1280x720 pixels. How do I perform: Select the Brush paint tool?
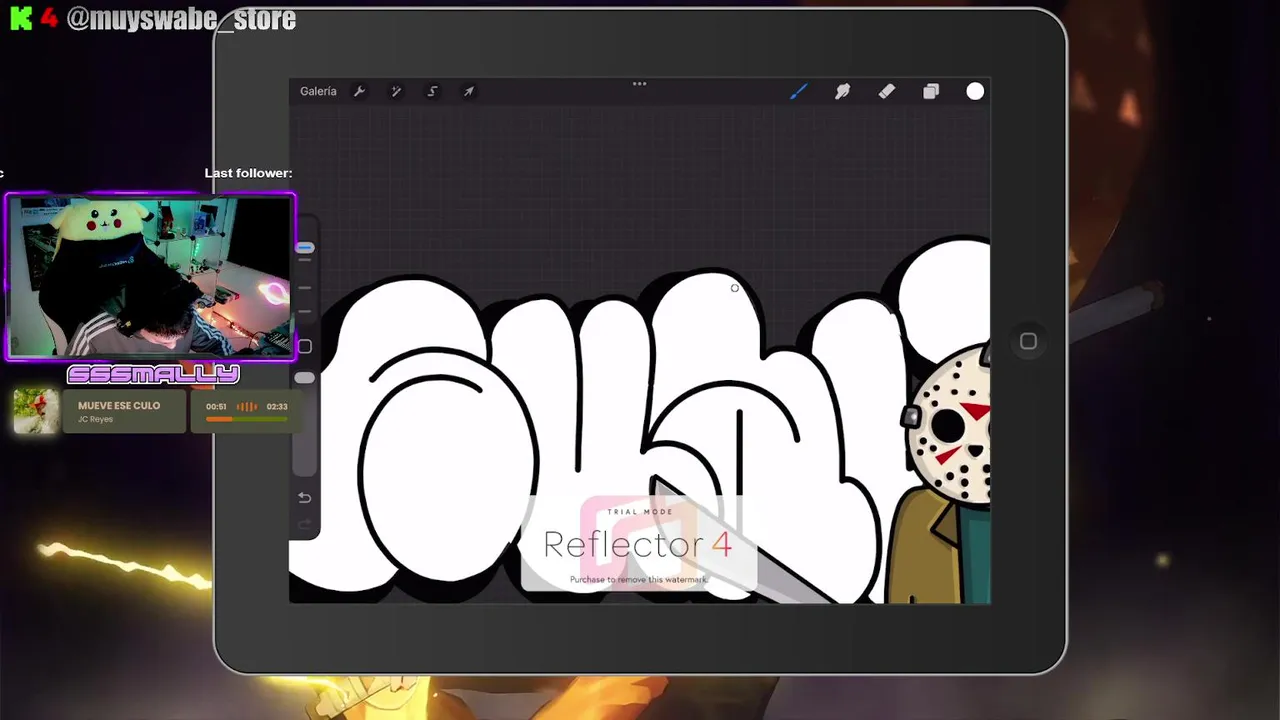tap(798, 91)
